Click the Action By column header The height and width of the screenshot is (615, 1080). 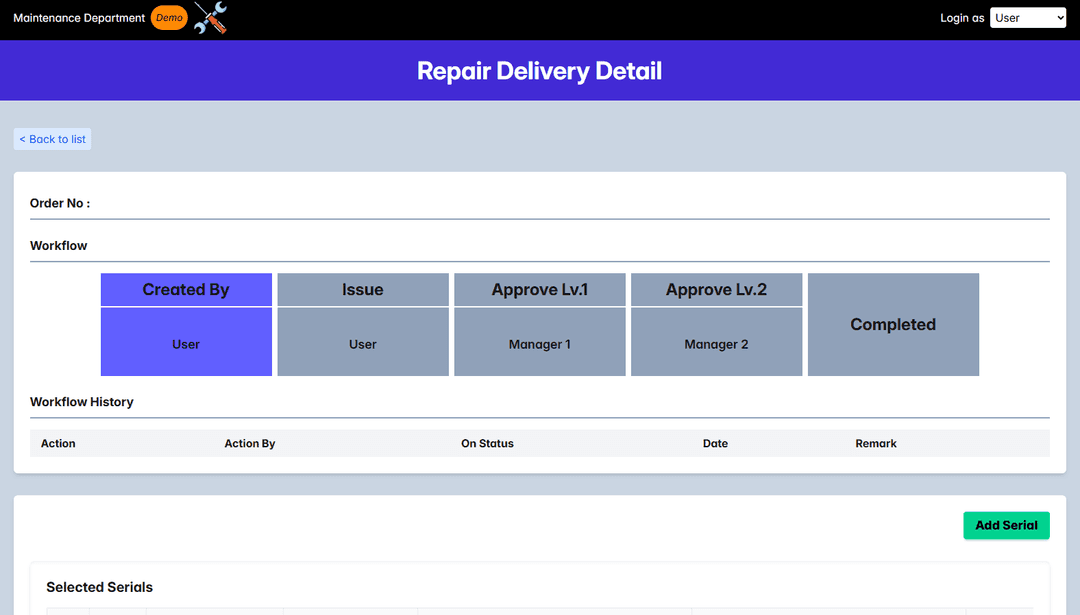pyautogui.click(x=250, y=443)
